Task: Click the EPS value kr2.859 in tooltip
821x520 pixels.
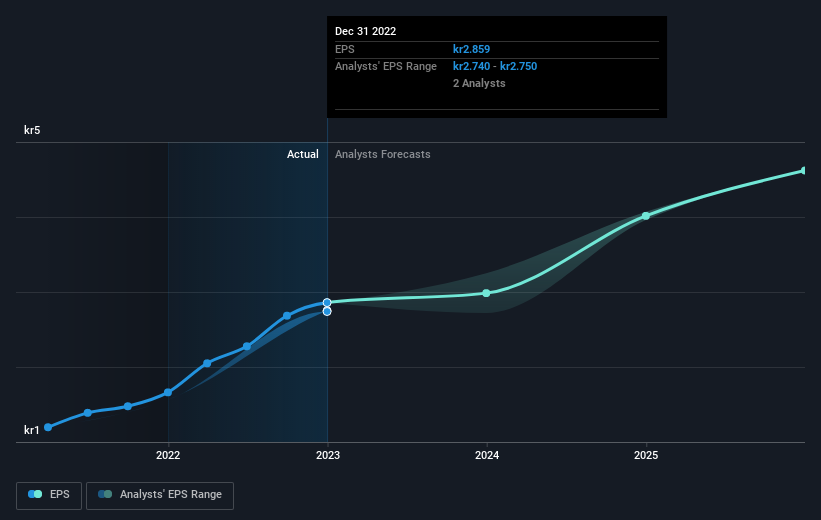Action: click(471, 49)
